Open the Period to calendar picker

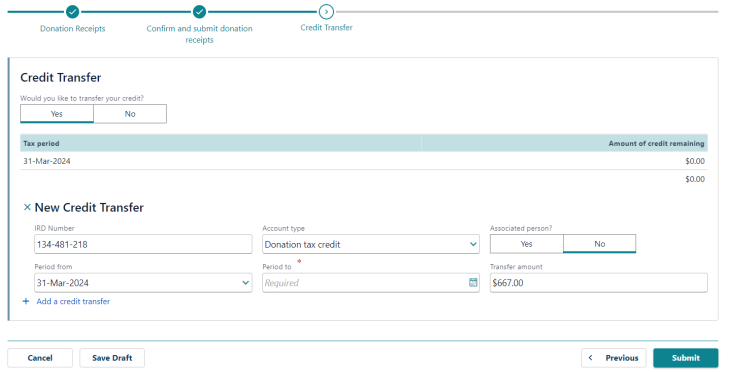pyautogui.click(x=473, y=282)
